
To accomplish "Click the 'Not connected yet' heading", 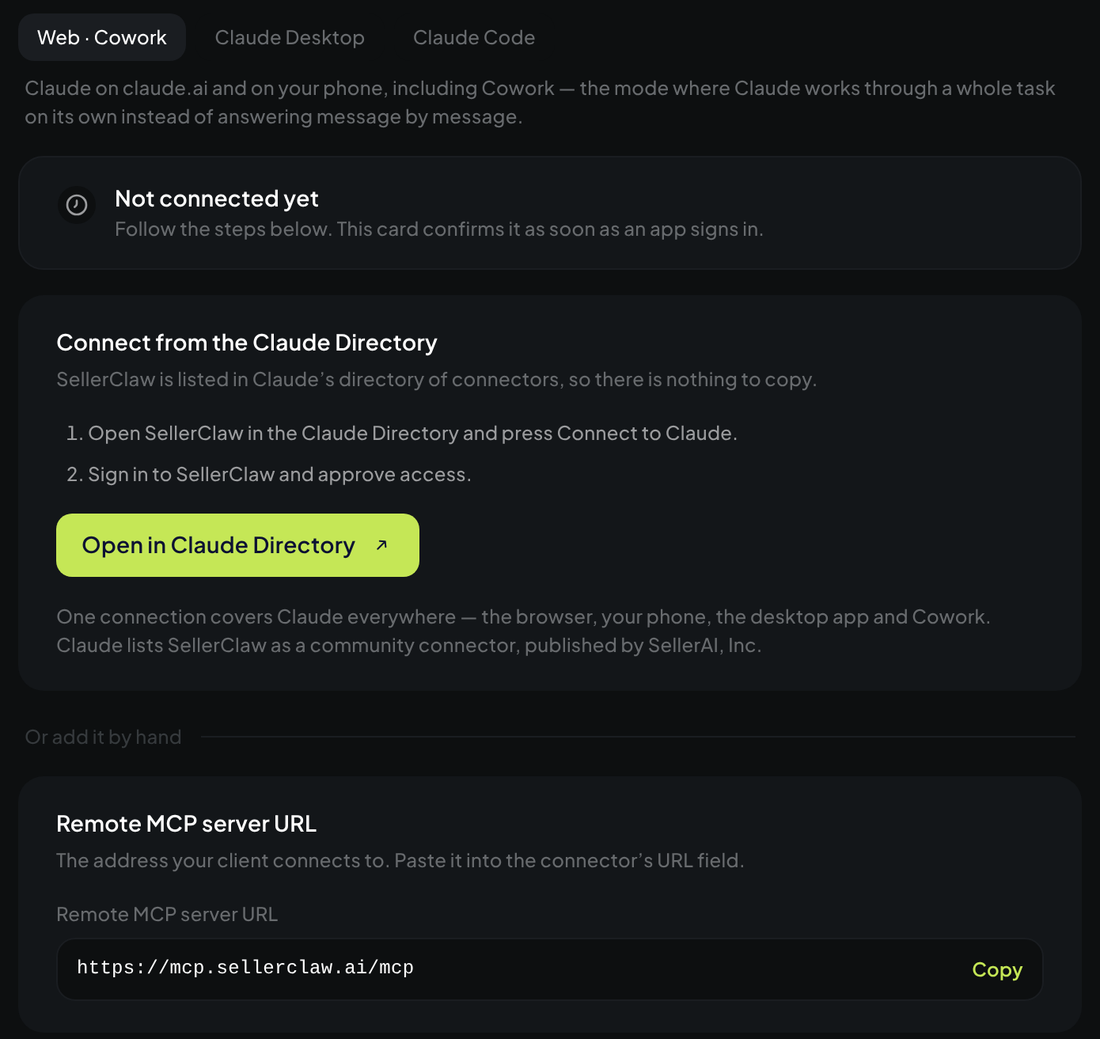I will click(x=216, y=199).
